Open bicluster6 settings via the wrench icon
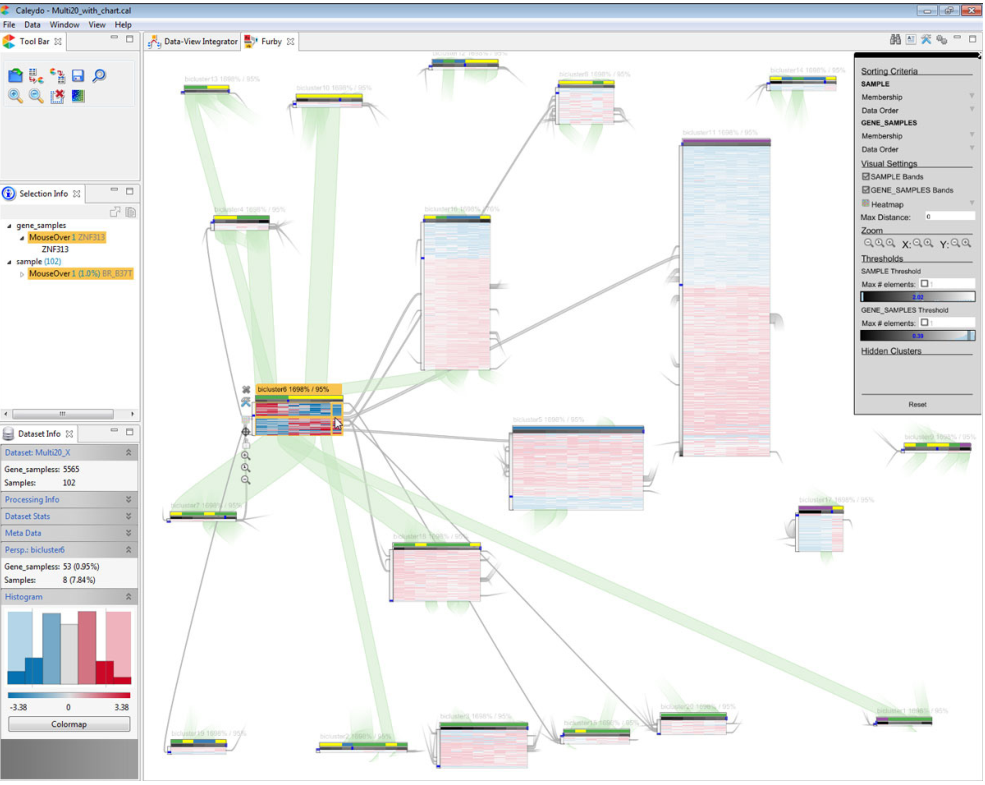 point(246,400)
